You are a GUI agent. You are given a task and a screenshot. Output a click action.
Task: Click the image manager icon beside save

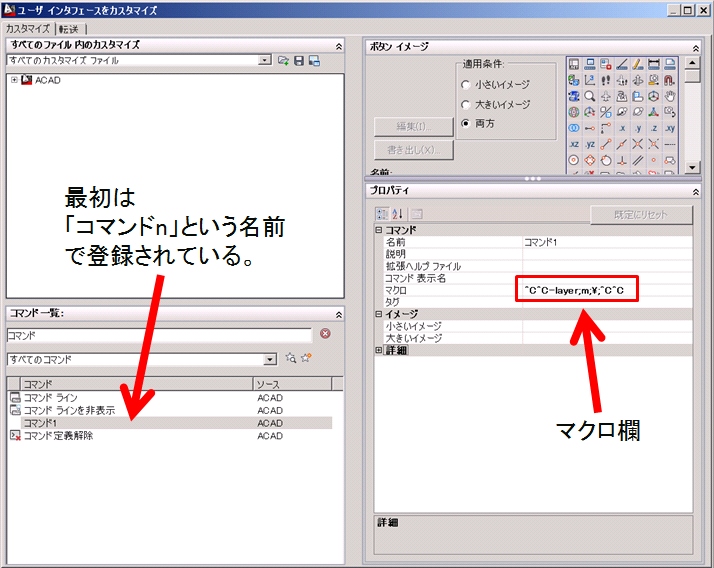tap(314, 61)
